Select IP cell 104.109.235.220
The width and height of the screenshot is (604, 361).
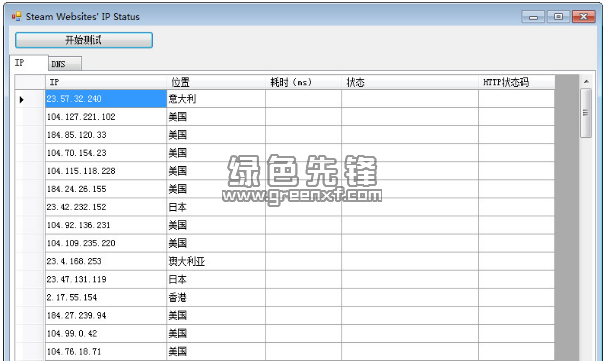pyautogui.click(x=106, y=243)
